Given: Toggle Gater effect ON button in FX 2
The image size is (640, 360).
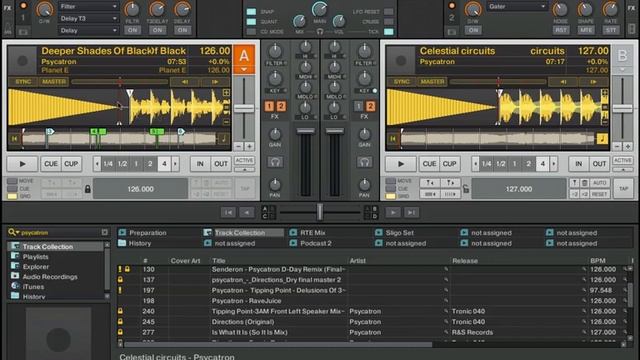Looking at the screenshot, I should click(x=473, y=30).
